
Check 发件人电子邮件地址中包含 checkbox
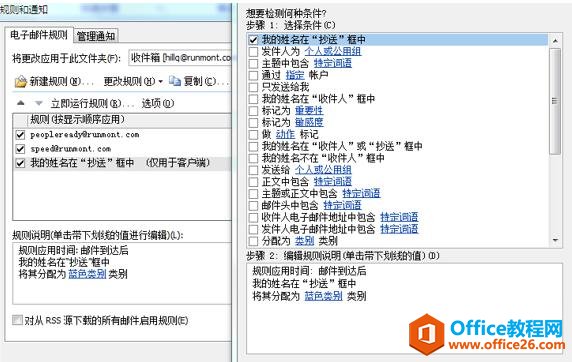(x=253, y=229)
